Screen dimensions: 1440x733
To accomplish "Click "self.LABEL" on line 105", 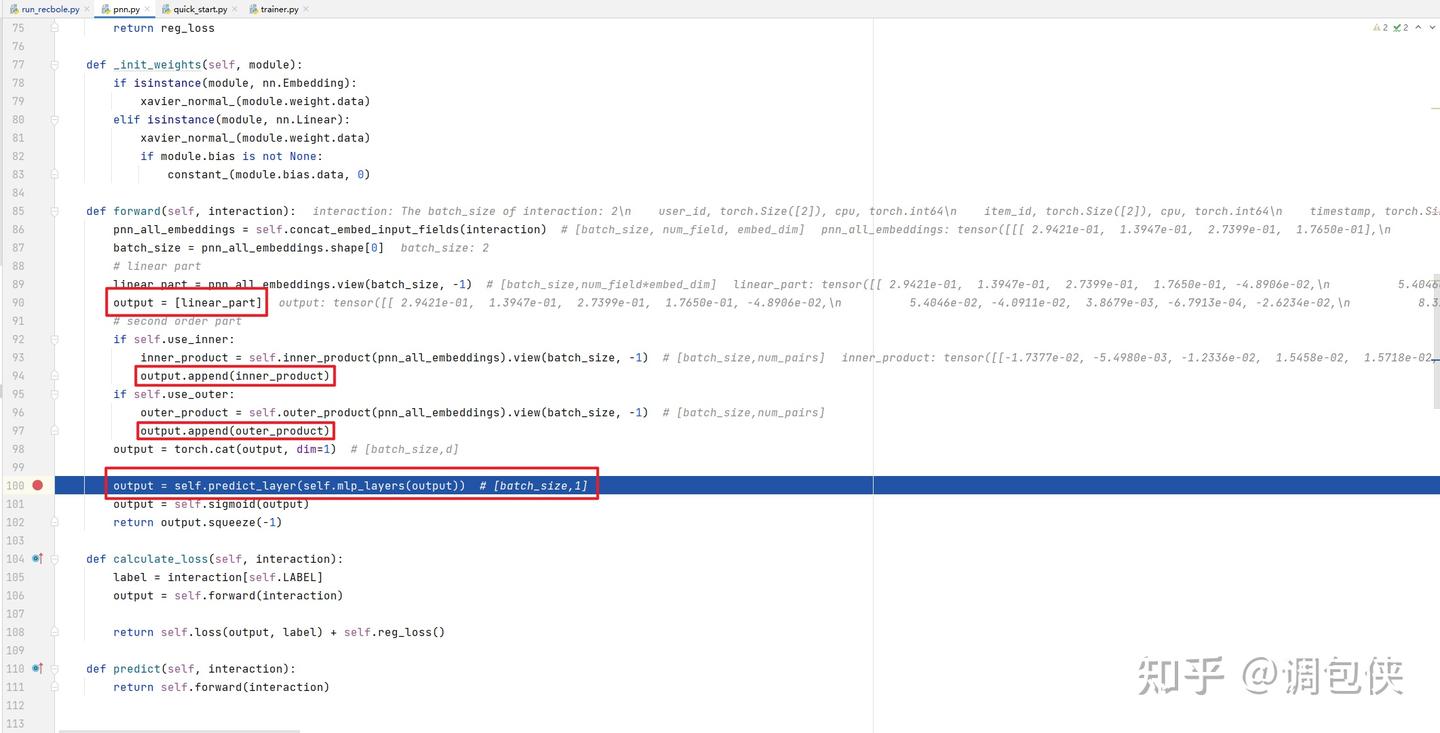I will click(283, 577).
